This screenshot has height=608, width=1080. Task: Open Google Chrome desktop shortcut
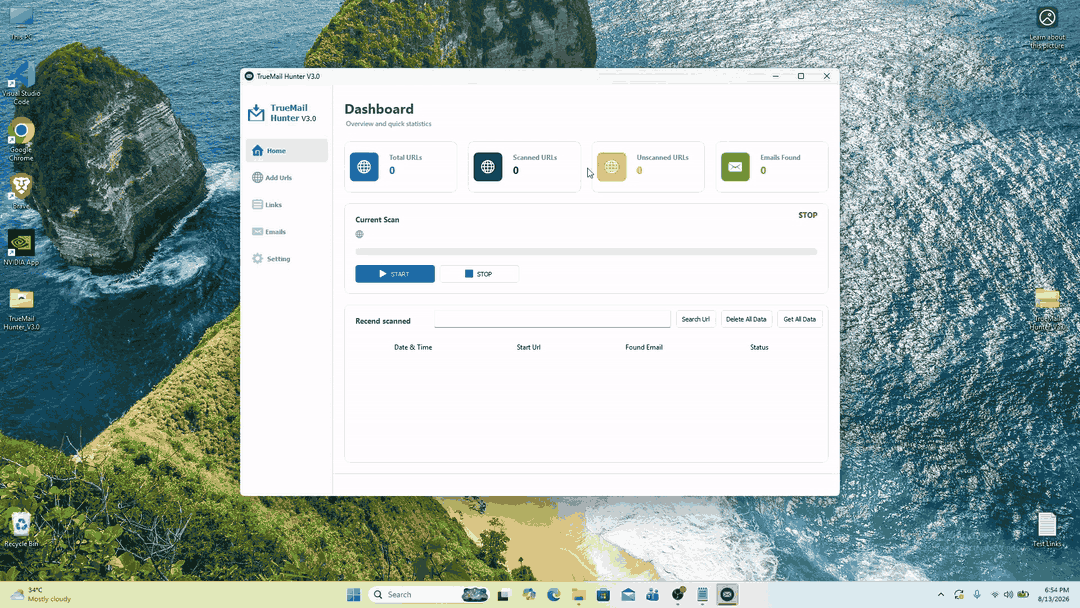21,140
